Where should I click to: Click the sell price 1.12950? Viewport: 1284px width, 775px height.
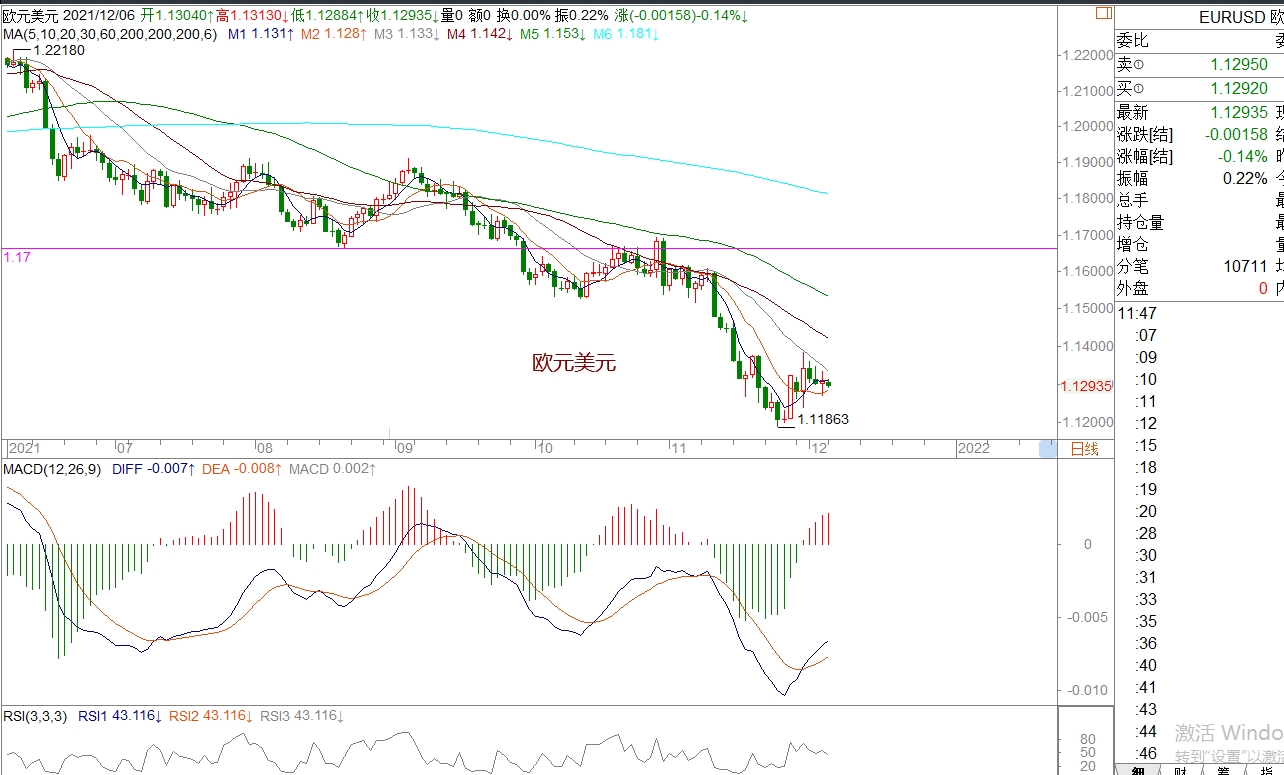1239,64
